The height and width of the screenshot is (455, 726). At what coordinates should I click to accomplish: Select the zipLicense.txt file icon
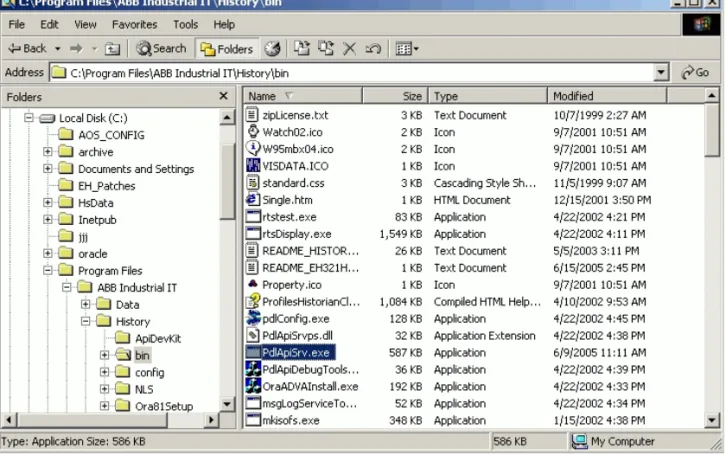[252, 115]
